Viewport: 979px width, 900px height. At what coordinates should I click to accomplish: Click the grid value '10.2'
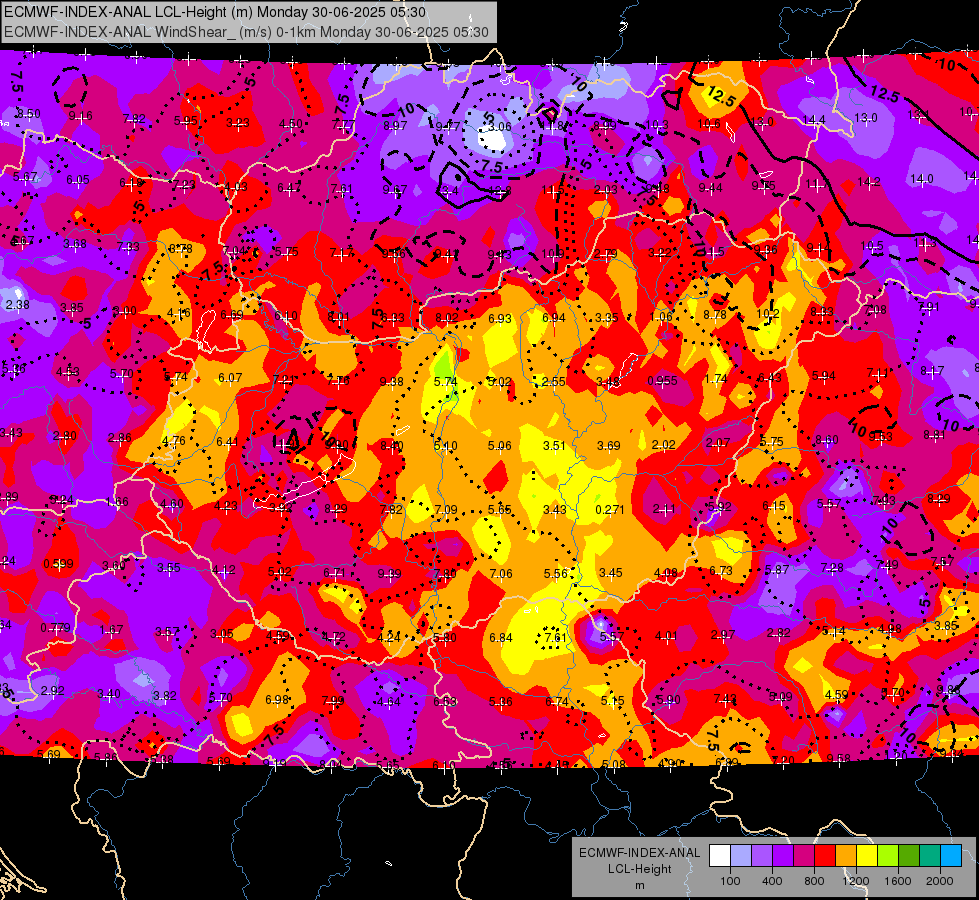[x=768, y=314]
